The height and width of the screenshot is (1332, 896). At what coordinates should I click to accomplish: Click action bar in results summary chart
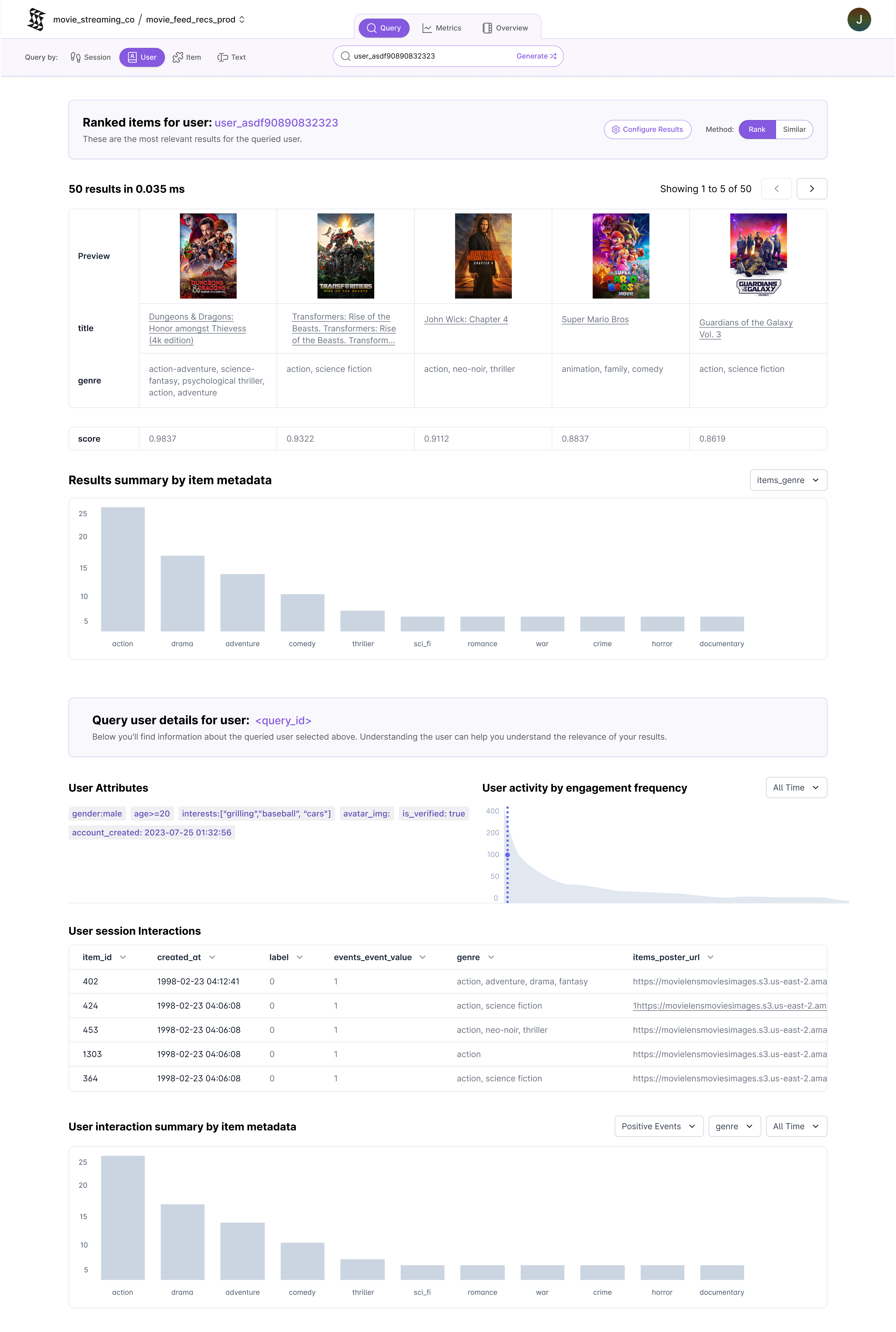pyautogui.click(x=123, y=569)
